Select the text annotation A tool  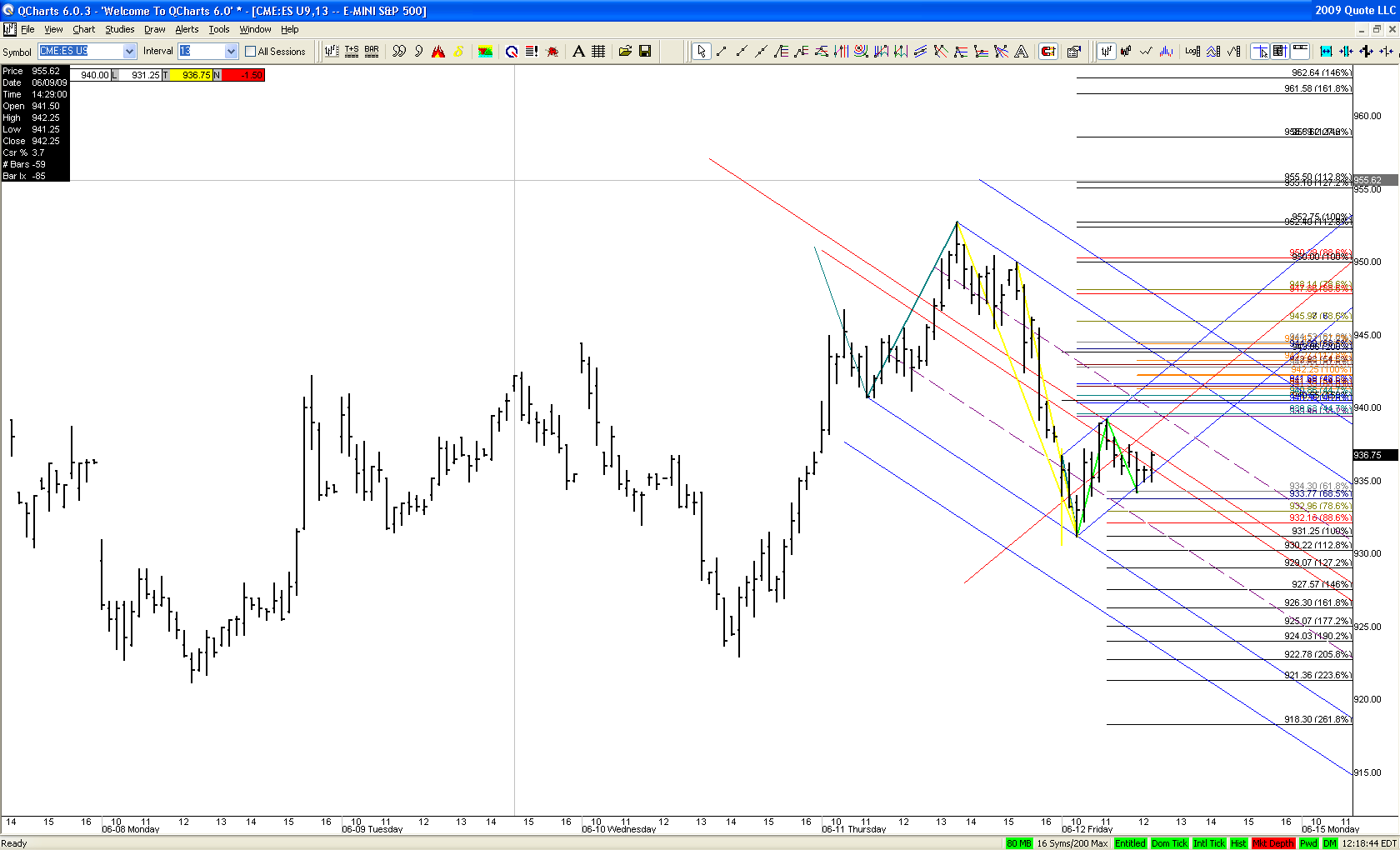(x=578, y=51)
